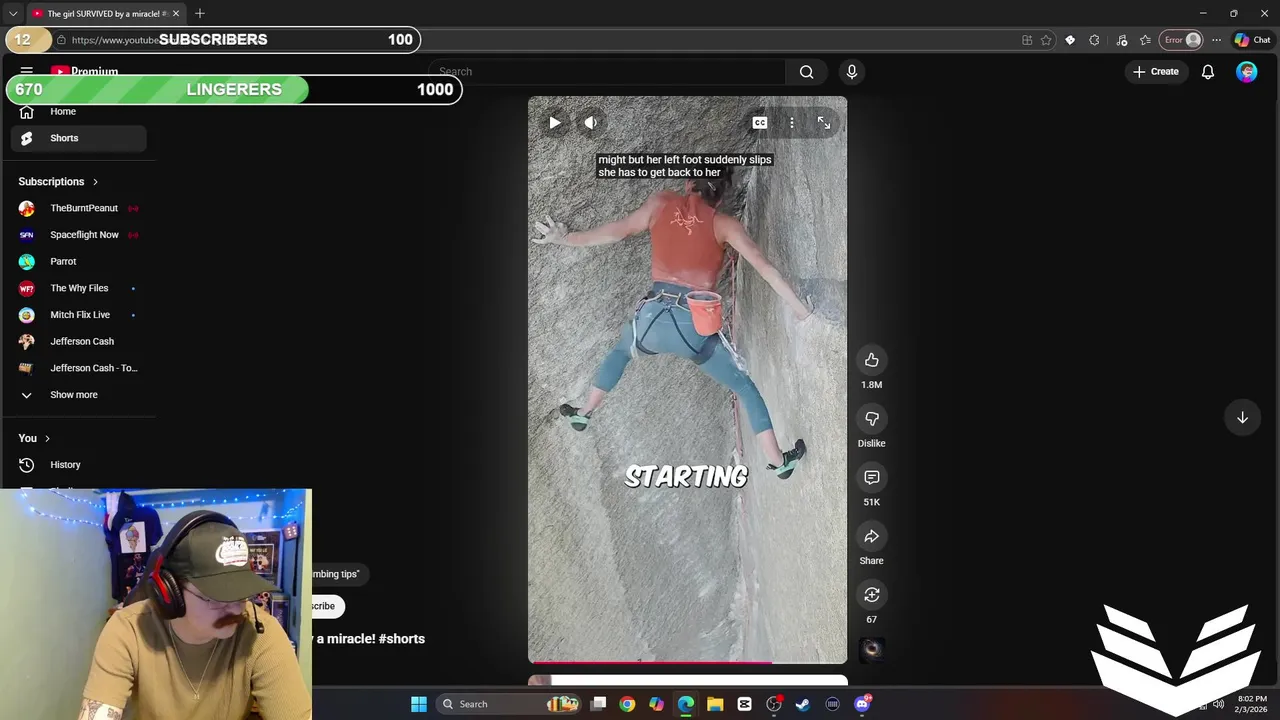Open the Remix button showing 67
Viewport: 1280px width, 720px height.
pos(872,595)
